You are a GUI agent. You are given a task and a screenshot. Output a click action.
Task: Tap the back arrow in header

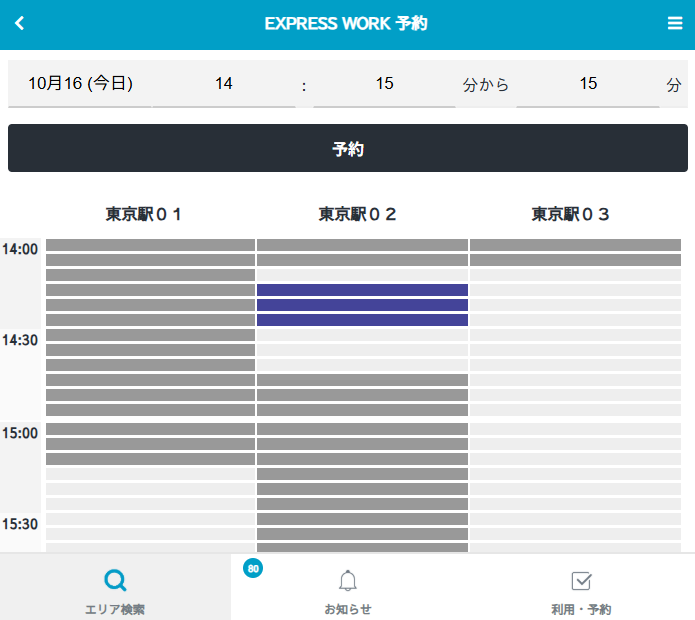coord(20,24)
